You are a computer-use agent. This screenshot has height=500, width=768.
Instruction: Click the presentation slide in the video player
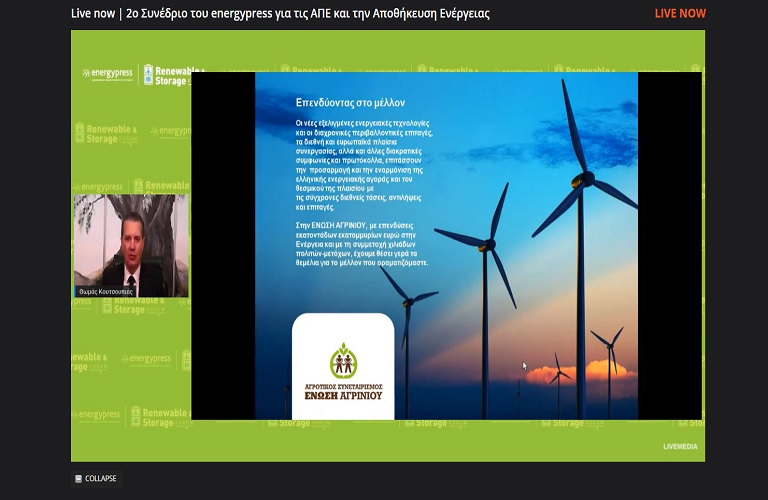point(446,246)
